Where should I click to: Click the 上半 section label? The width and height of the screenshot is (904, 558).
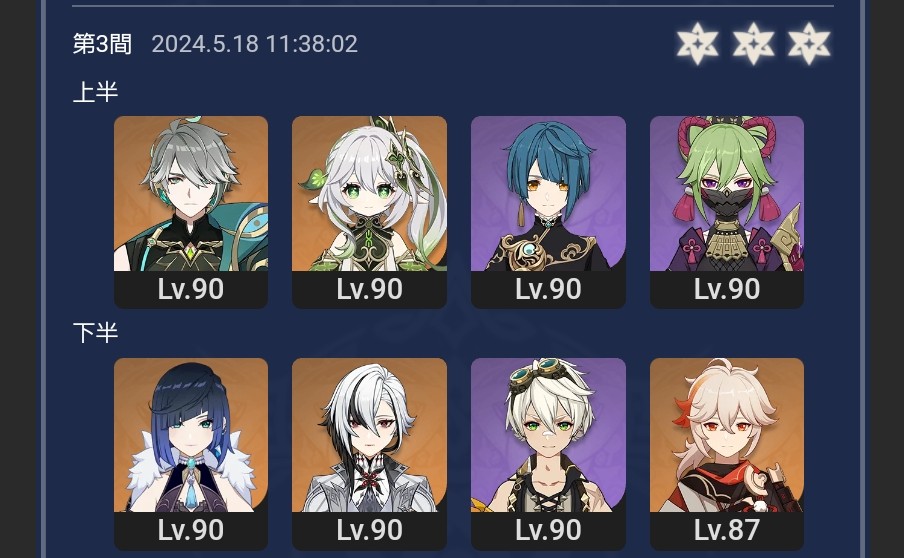pyautogui.click(x=96, y=92)
